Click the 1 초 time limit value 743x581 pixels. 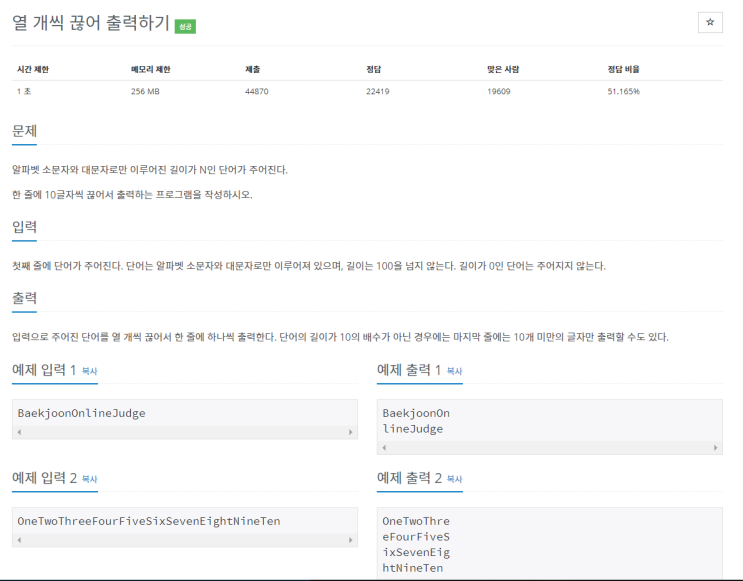[x=24, y=91]
